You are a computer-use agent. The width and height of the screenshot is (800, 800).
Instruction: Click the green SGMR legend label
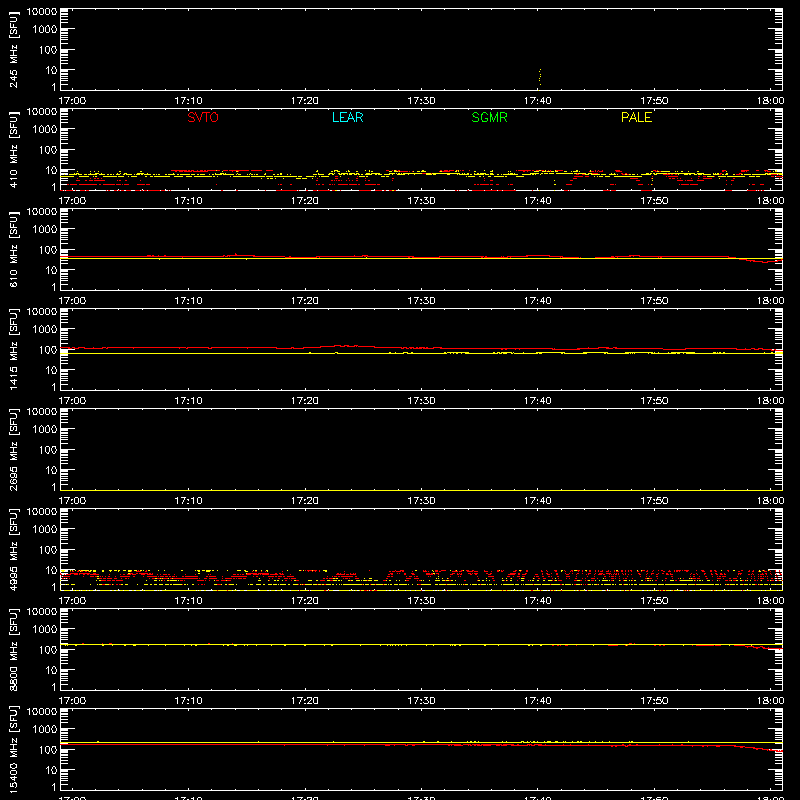[489, 117]
